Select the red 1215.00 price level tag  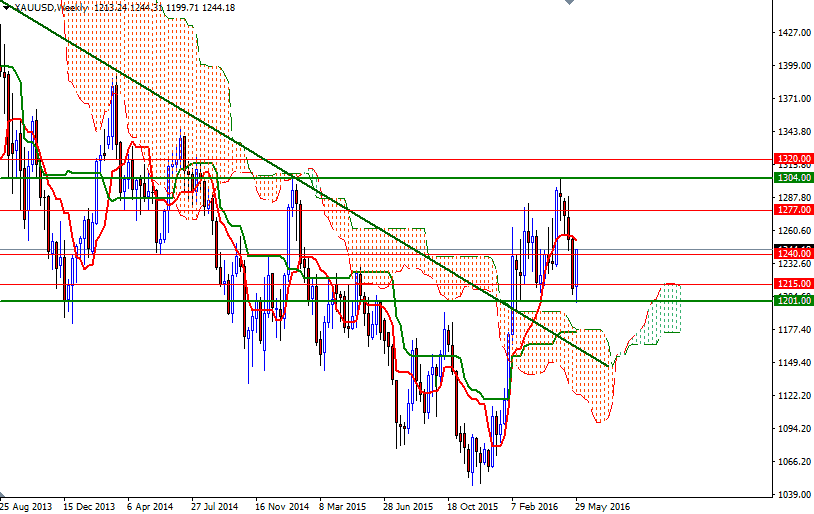coord(791,284)
